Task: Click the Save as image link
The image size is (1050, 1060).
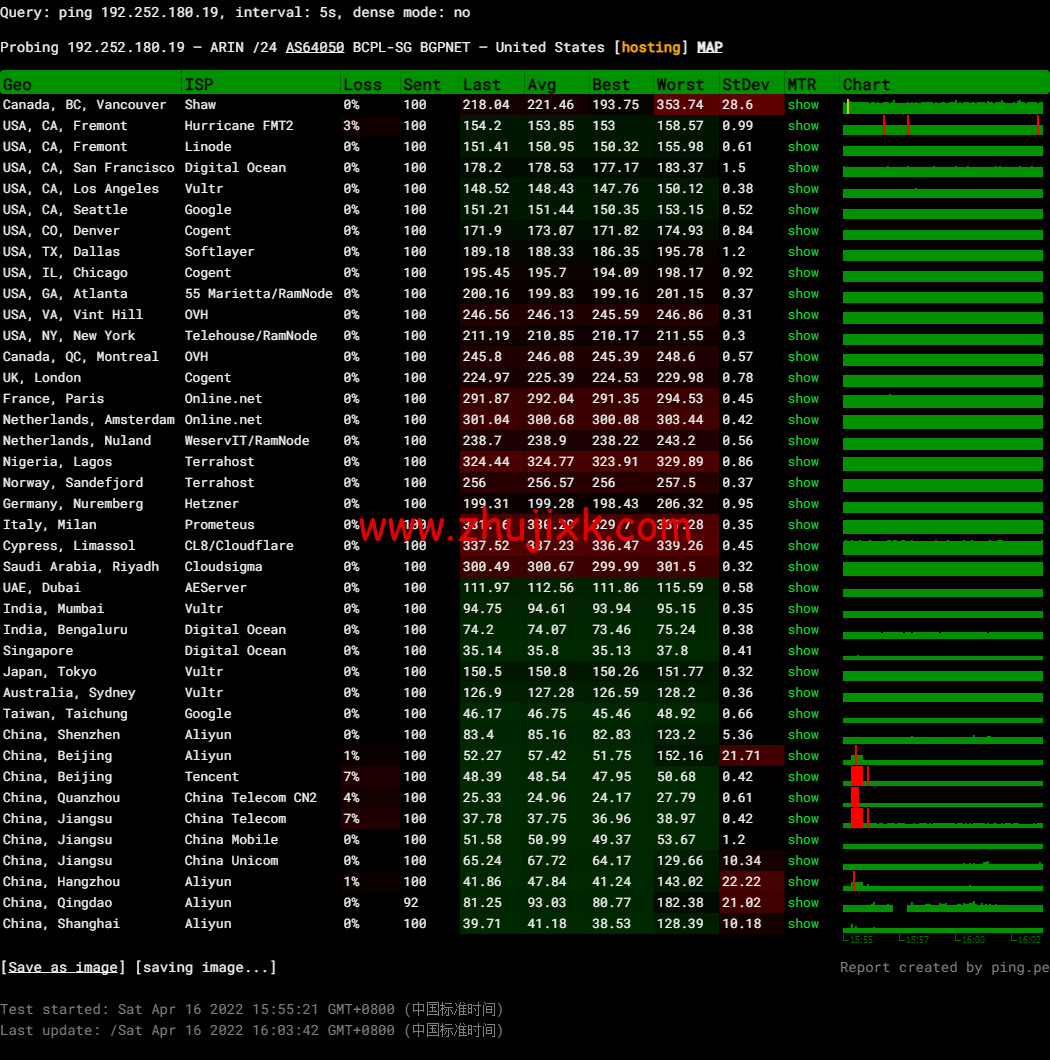Action: pyautogui.click(x=63, y=967)
